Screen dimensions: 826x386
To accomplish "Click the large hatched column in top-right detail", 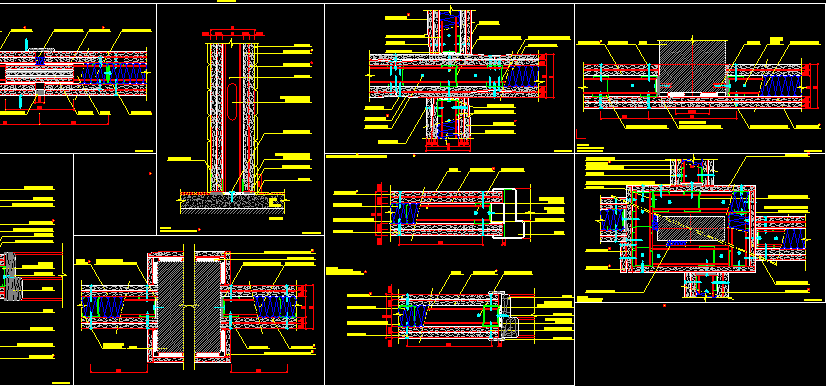I will point(693,65).
